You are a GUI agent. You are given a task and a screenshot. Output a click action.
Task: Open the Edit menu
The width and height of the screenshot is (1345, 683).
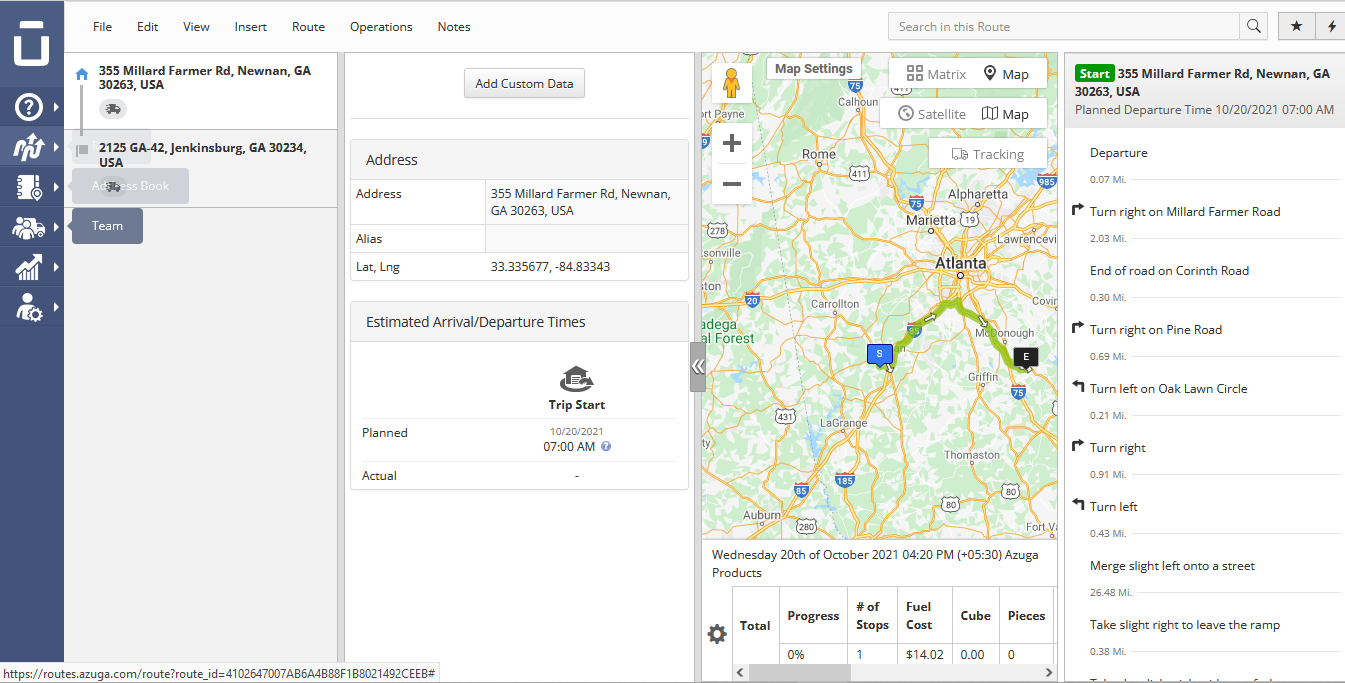(148, 27)
